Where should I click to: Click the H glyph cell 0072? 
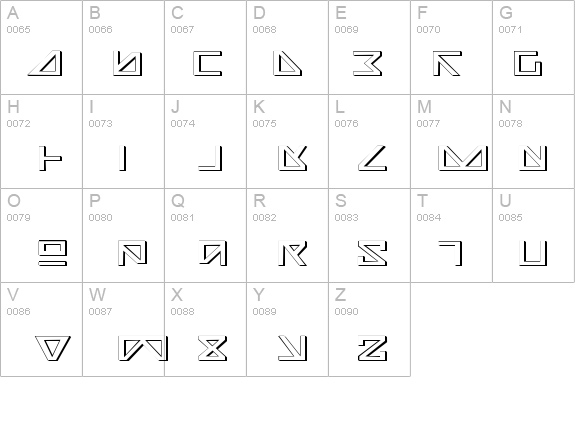[x=41, y=142]
